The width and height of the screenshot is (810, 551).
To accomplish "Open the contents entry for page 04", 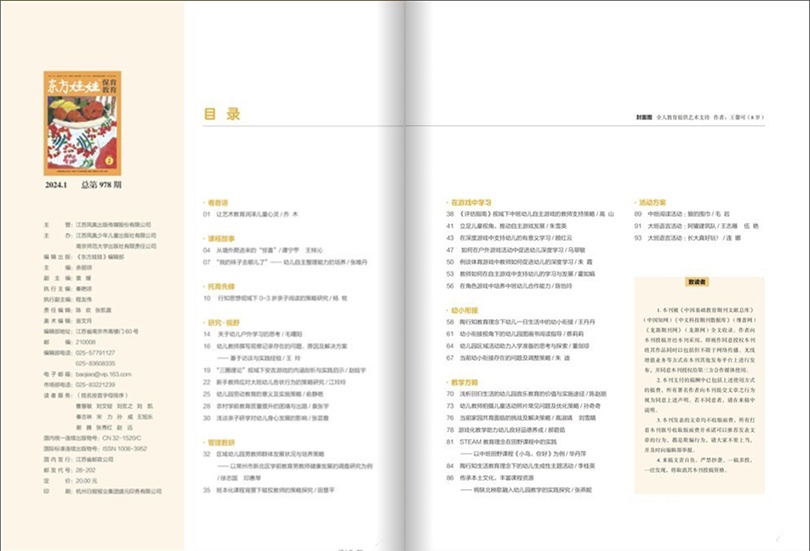I will coord(263,250).
